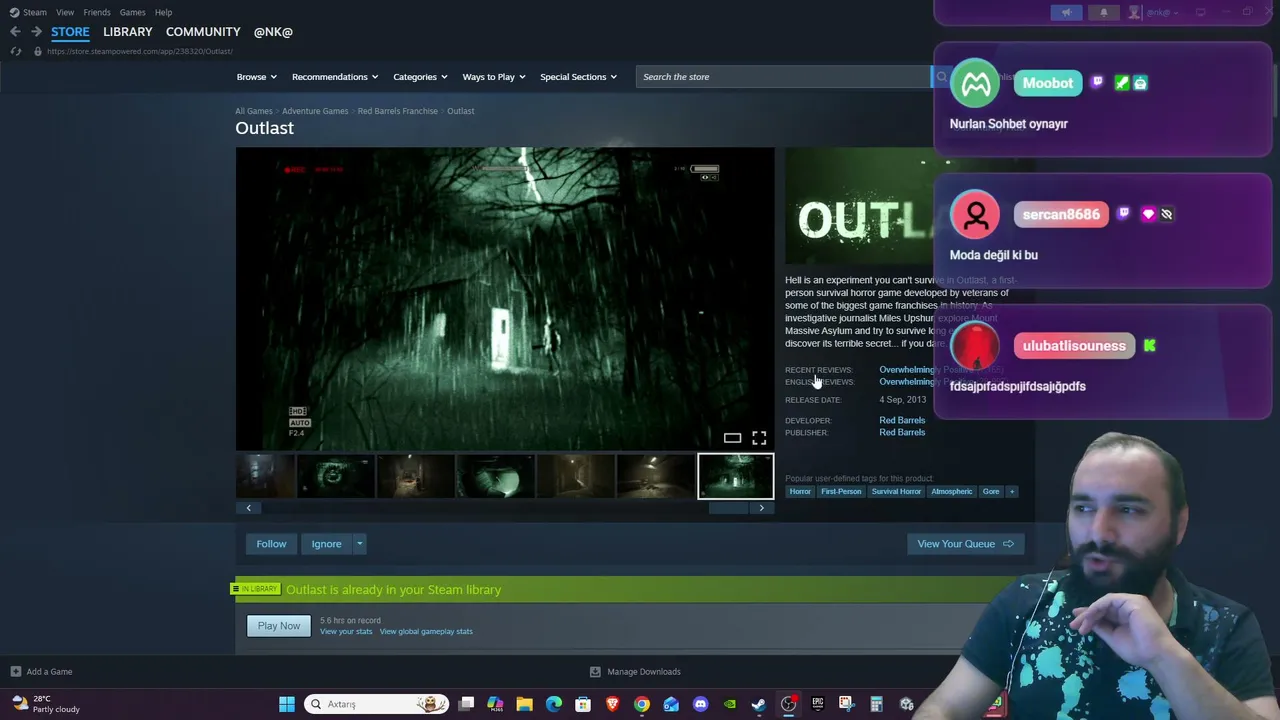
Task: Click the Play Now button
Action: [x=279, y=626]
